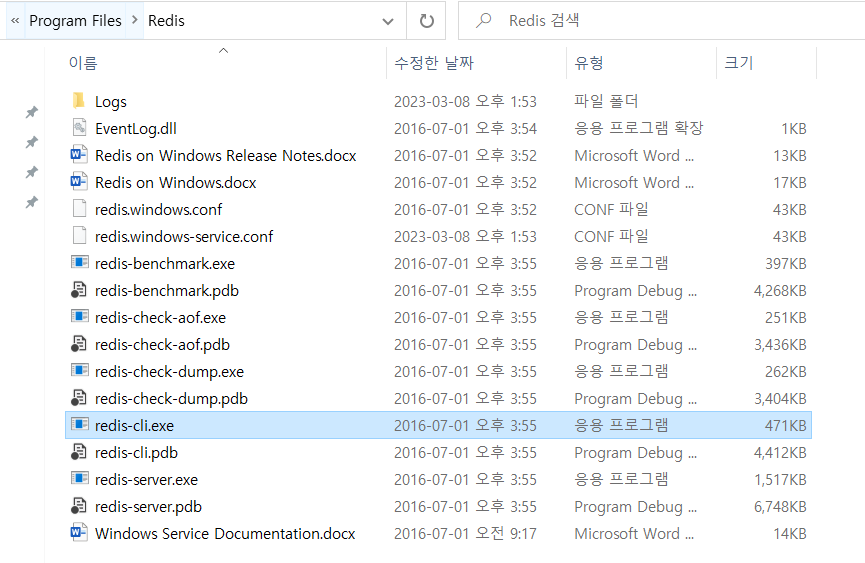Click size value 1,517KB
This screenshot has height=563, width=865.
pyautogui.click(x=780, y=480)
